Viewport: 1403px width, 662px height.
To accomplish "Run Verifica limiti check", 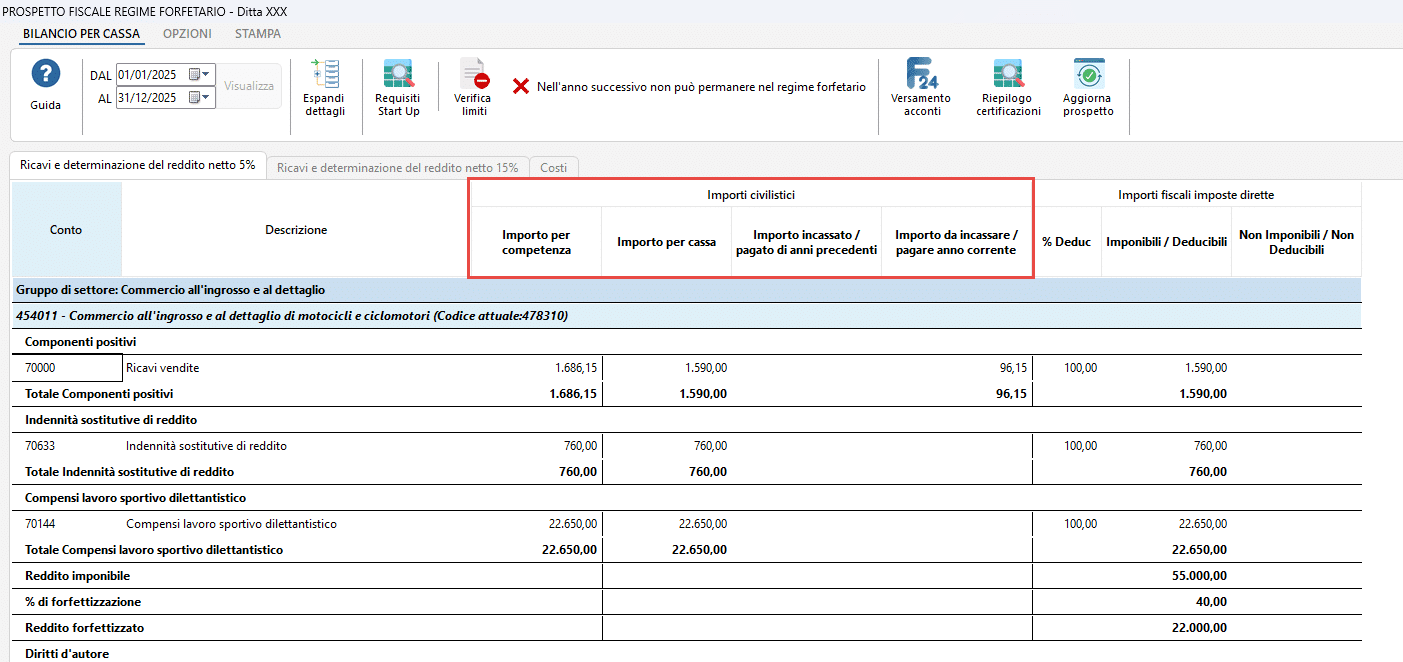I will tap(473, 74).
